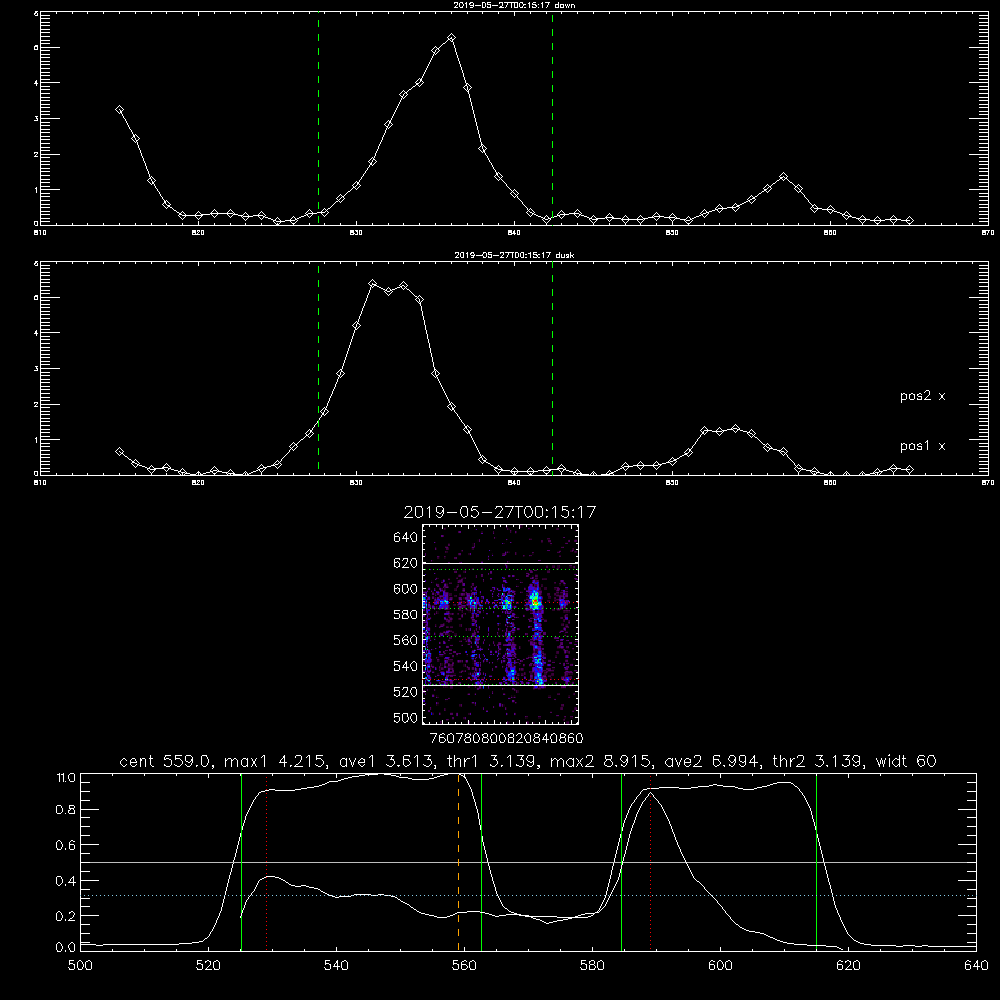Click the solid horizontal 0.5 line in bottom plot
The width and height of the screenshot is (1000, 1000).
point(529,862)
